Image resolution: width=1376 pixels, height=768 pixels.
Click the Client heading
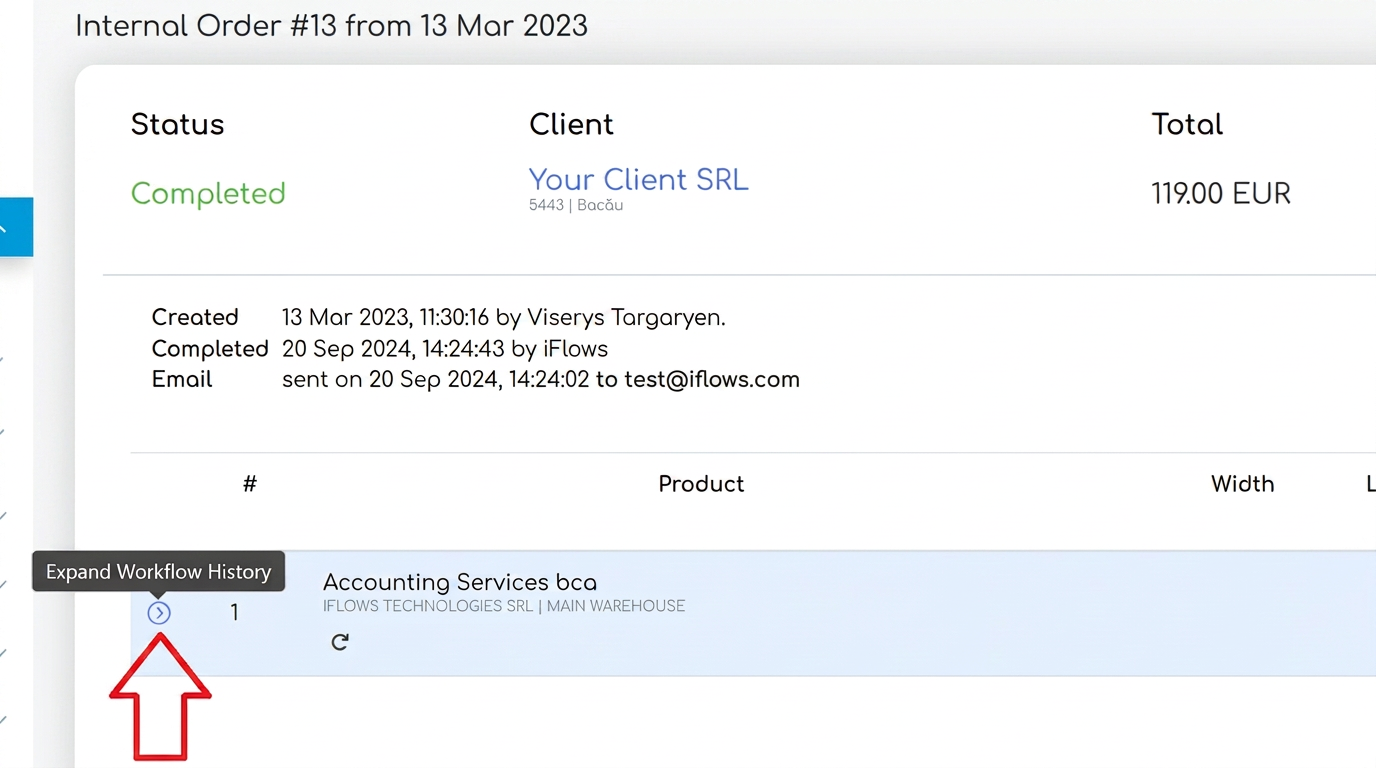tap(571, 125)
